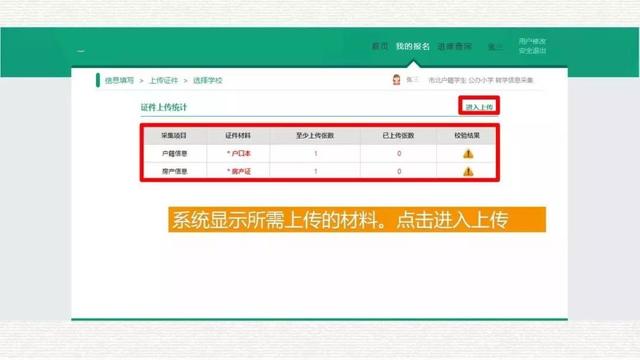Go to 选择学校 breadcrumb step
This screenshot has height=360, width=640.
[x=208, y=80]
